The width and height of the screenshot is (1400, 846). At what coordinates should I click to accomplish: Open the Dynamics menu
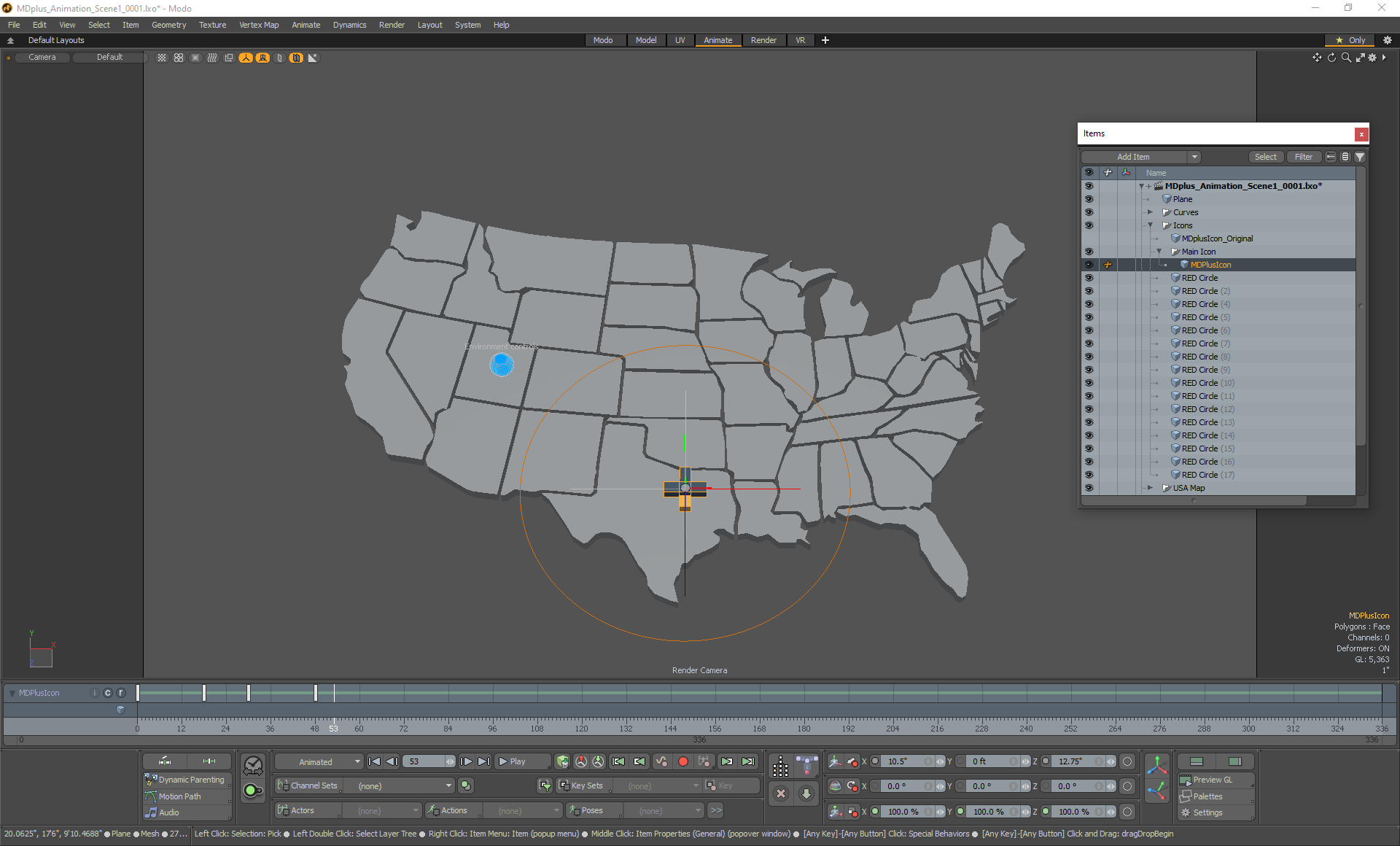pyautogui.click(x=349, y=25)
